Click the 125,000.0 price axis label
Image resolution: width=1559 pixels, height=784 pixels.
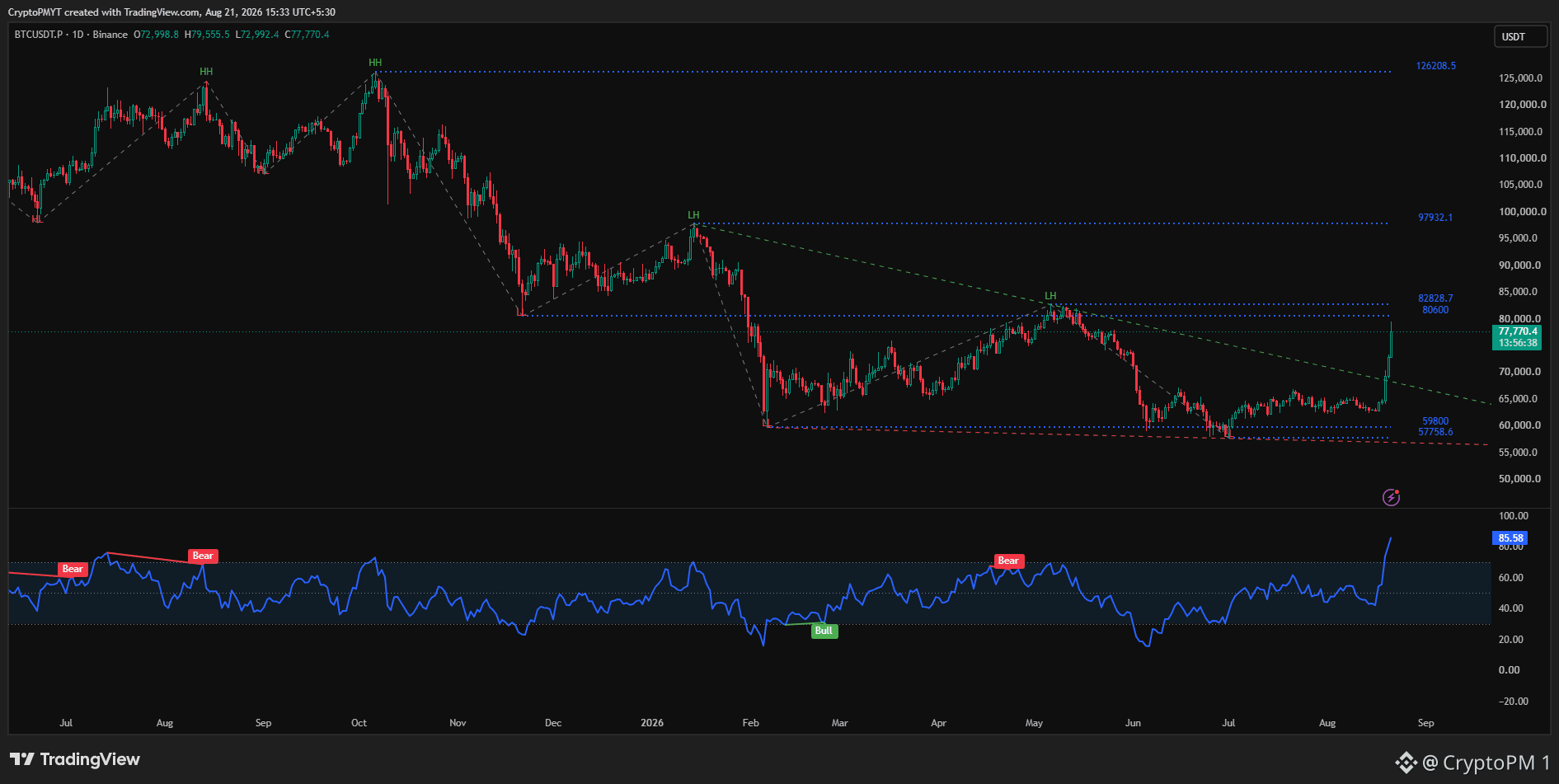pyautogui.click(x=1521, y=78)
